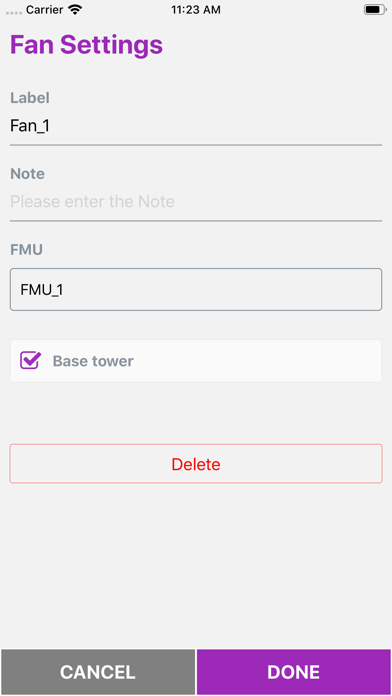Click the Base tower label text
This screenshot has height=696, width=392.
[x=93, y=361]
